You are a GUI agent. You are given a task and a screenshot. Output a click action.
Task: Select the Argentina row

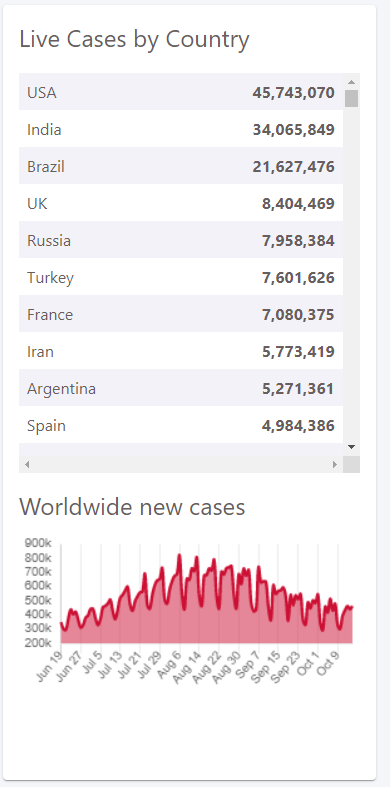coord(181,388)
